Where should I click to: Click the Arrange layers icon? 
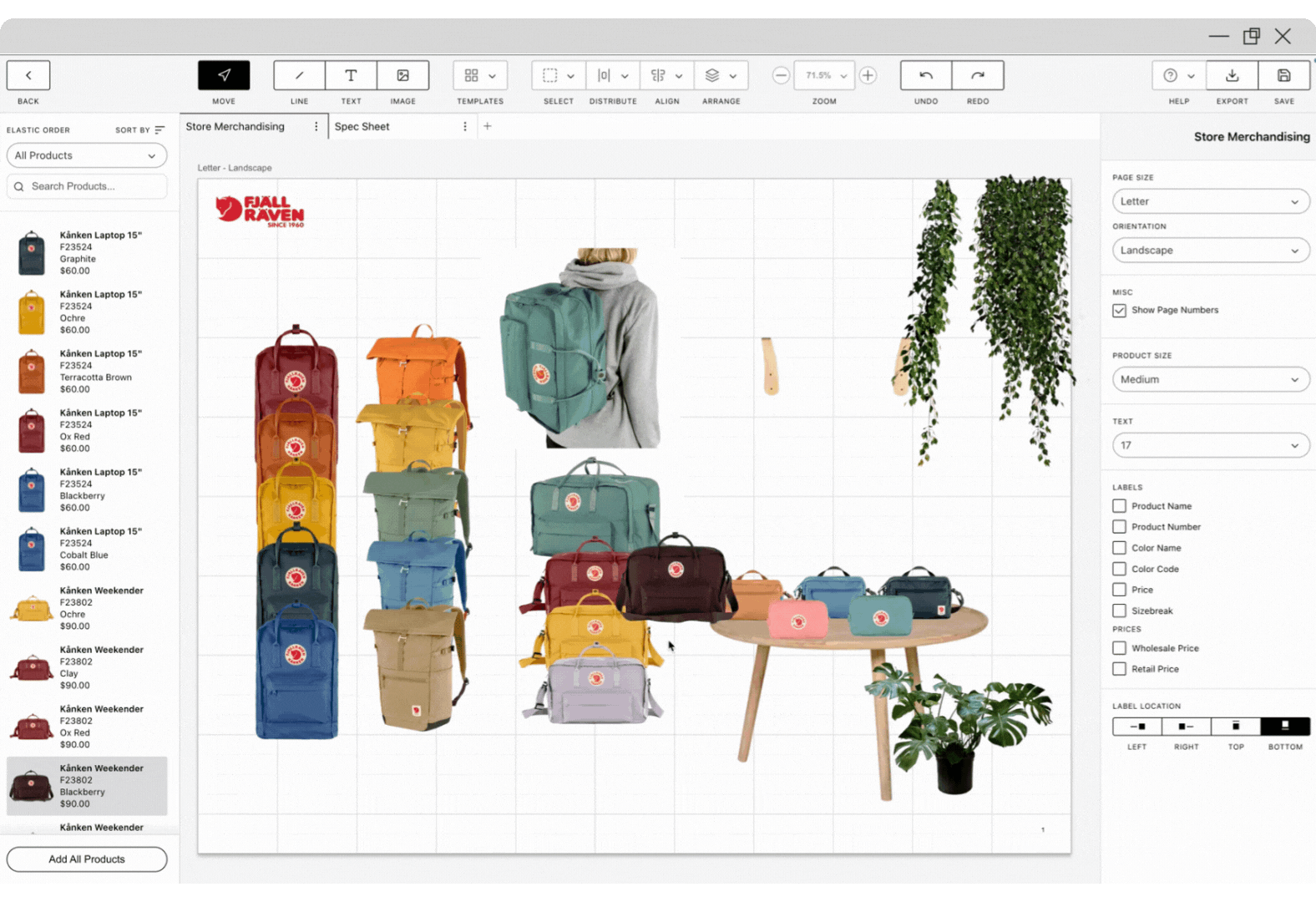coord(712,75)
